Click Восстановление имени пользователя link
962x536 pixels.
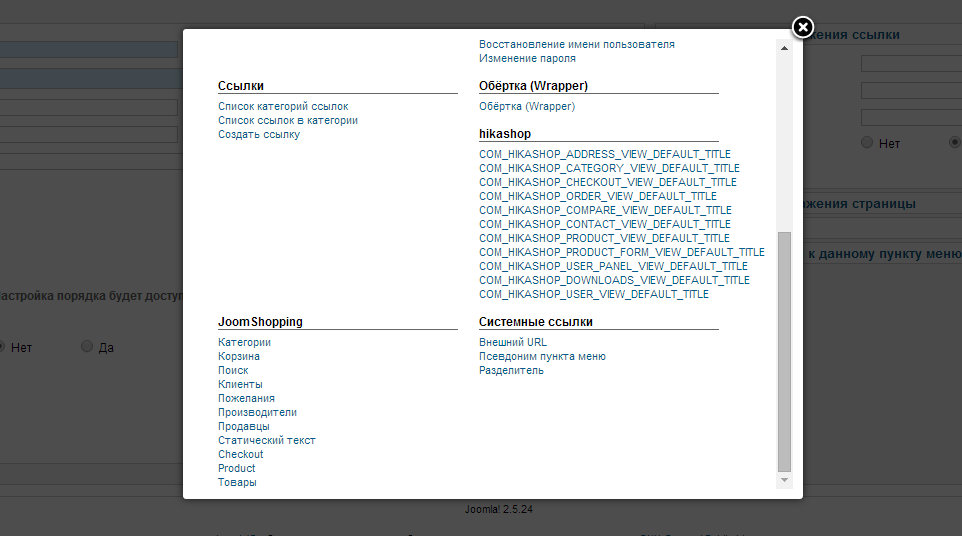point(576,44)
